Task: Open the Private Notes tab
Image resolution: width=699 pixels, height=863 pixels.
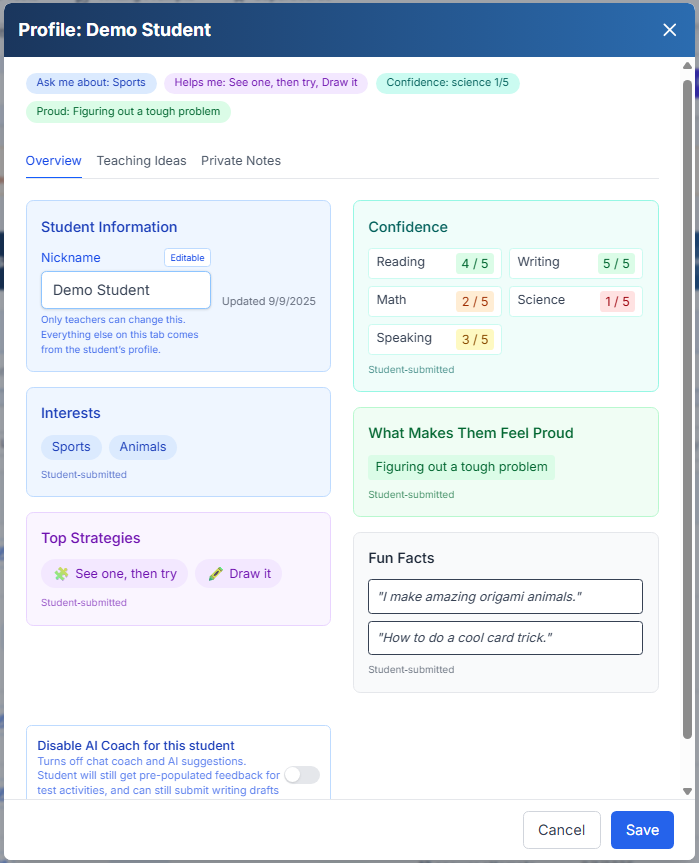Action: (x=241, y=161)
